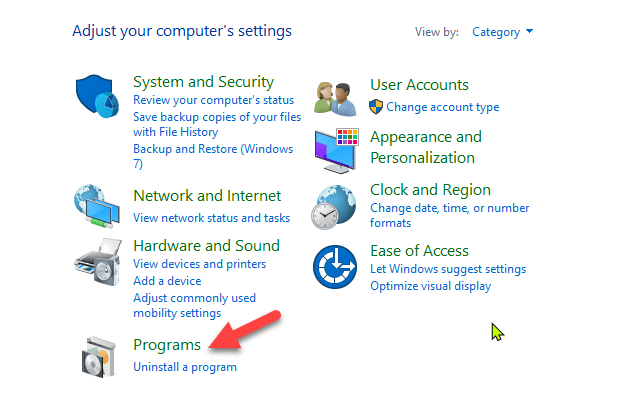Click Uninstall a program link
The image size is (618, 417).
click(x=185, y=367)
